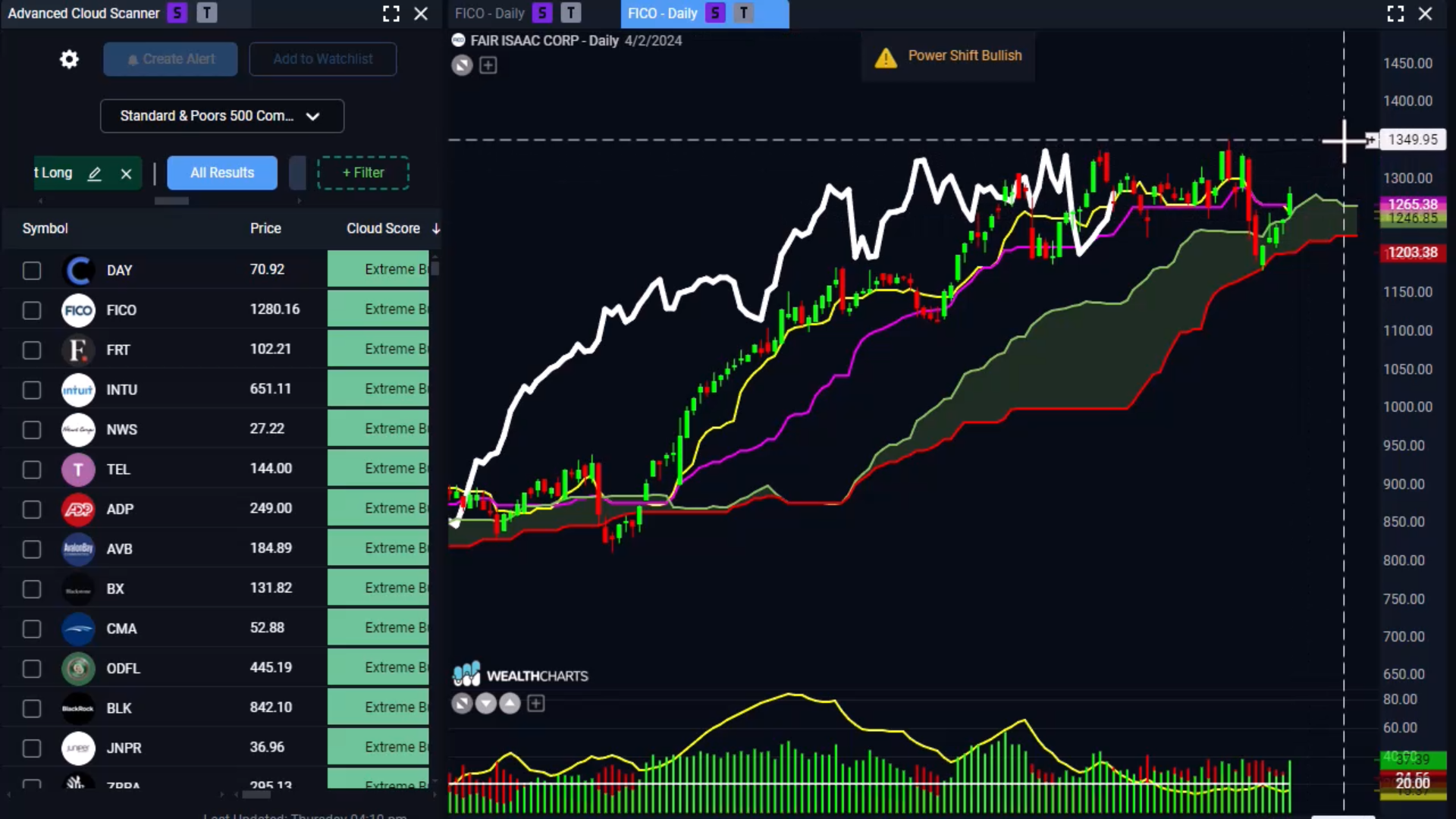The width and height of the screenshot is (1456, 819).
Task: Remove the Long filter with its X
Action: pyautogui.click(x=126, y=174)
